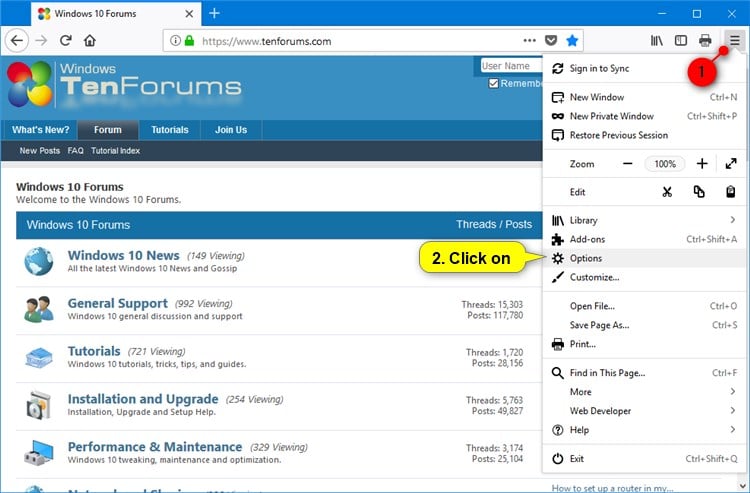Open the What's New? tab
Image resolution: width=750 pixels, height=493 pixels.
click(41, 130)
